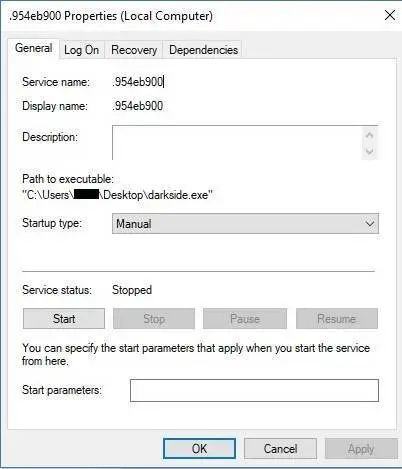Switch to the Dependencies tab
Viewport: 402px width, 469px height.
tap(203, 50)
